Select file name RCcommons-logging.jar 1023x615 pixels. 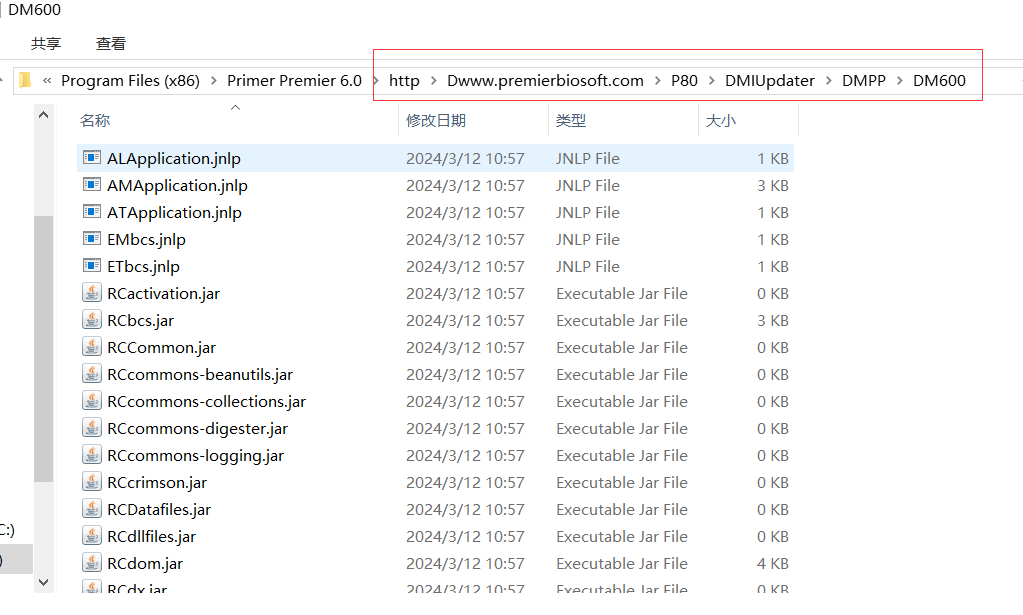(x=196, y=455)
